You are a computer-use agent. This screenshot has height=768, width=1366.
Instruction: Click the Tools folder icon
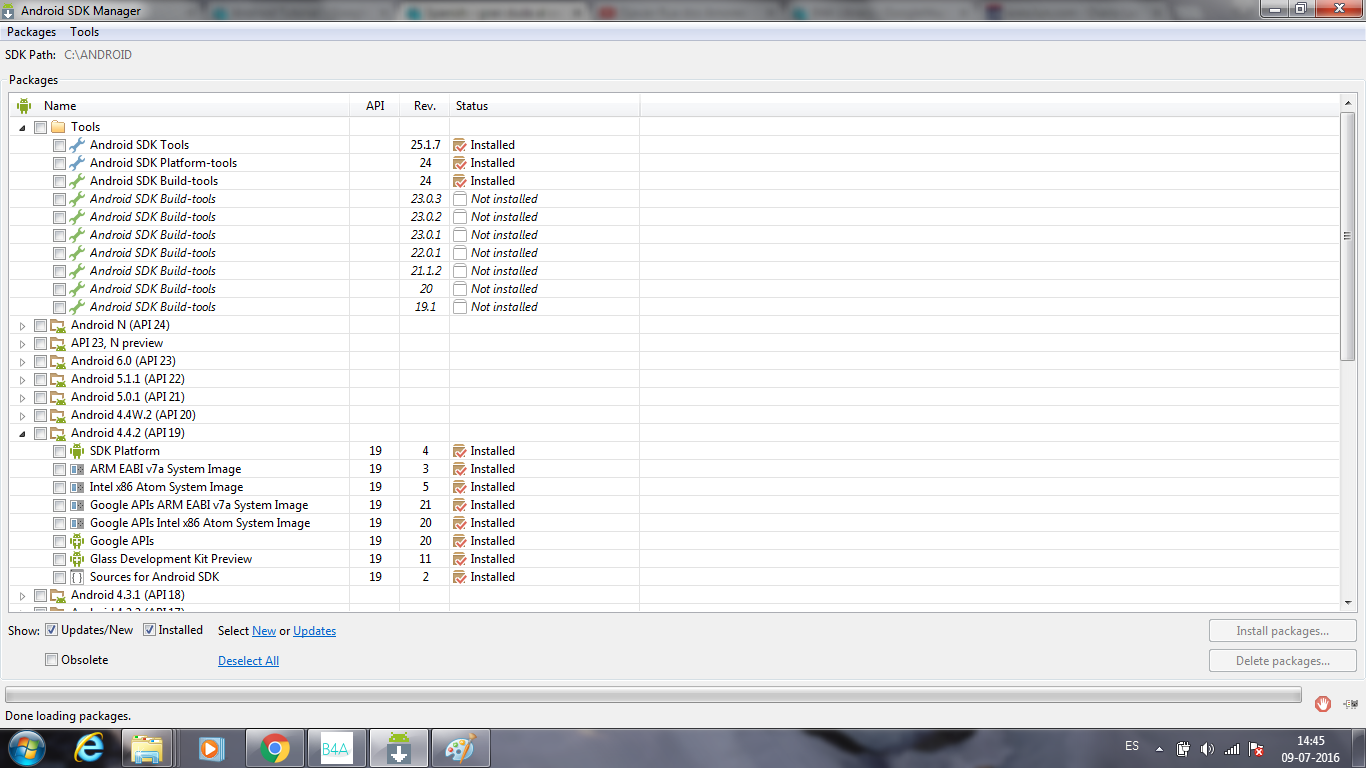pyautogui.click(x=58, y=127)
